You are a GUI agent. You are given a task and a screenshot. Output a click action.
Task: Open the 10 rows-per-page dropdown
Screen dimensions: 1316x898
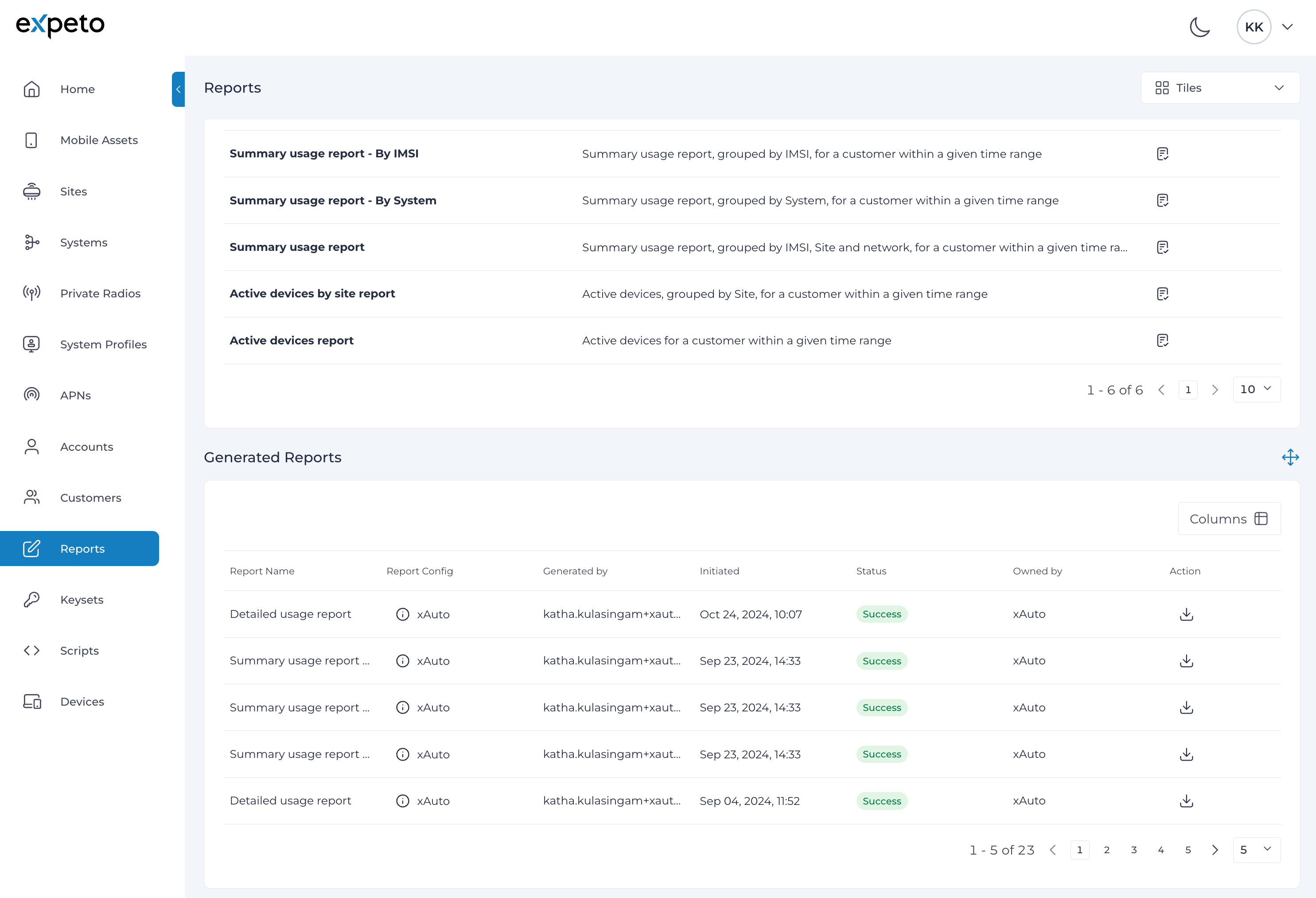pos(1256,390)
